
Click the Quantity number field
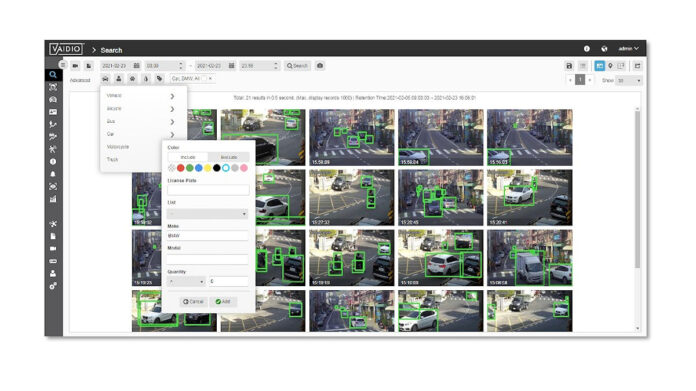click(x=229, y=281)
